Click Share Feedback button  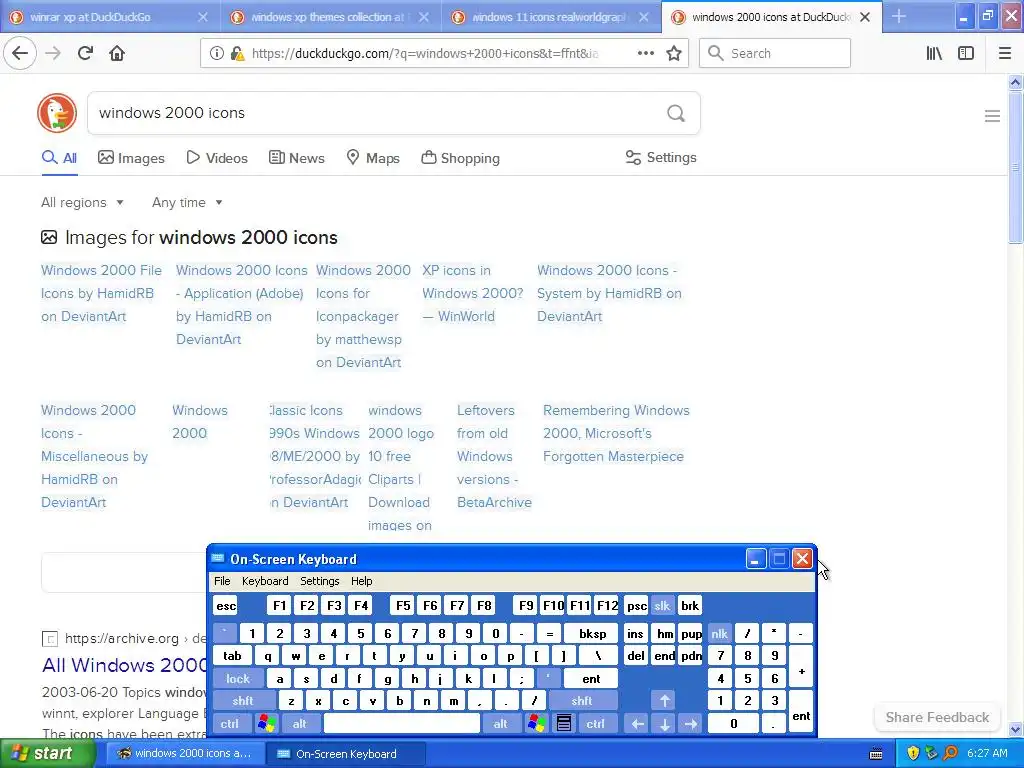point(937,717)
